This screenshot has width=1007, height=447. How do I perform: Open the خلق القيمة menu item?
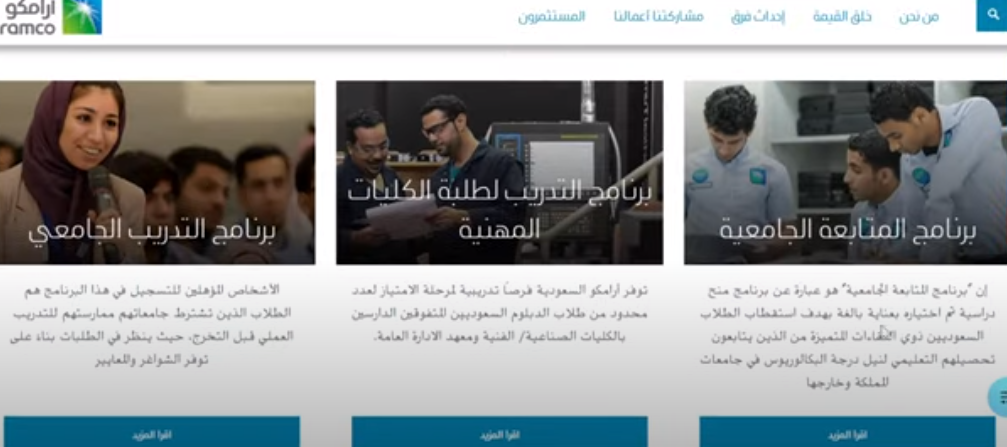tap(842, 17)
